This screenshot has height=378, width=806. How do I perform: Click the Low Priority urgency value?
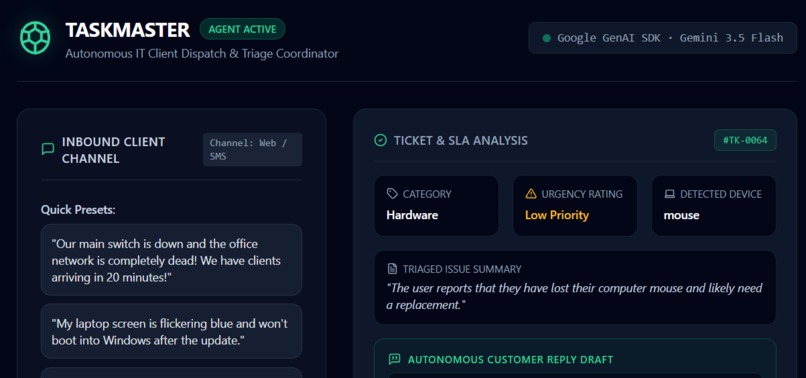point(557,215)
